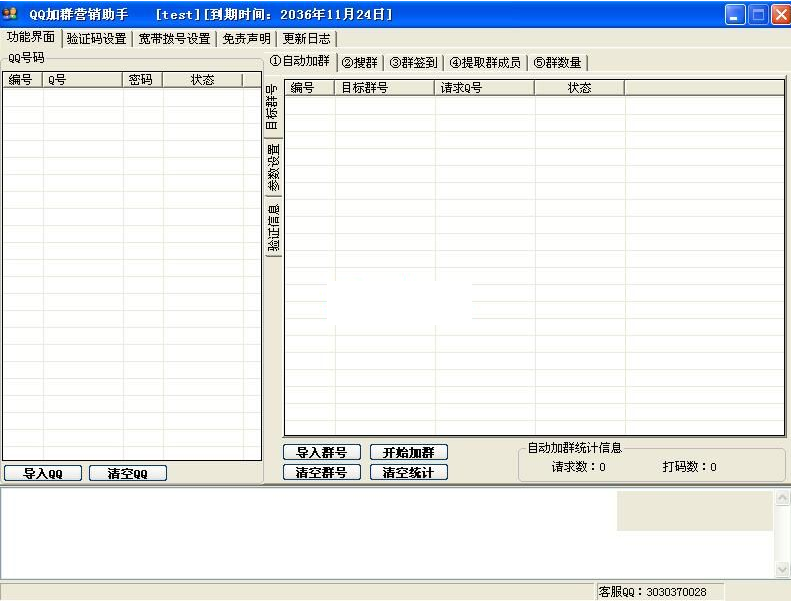The image size is (791, 603).
Task: View the 更新日志 tab
Action: point(306,39)
